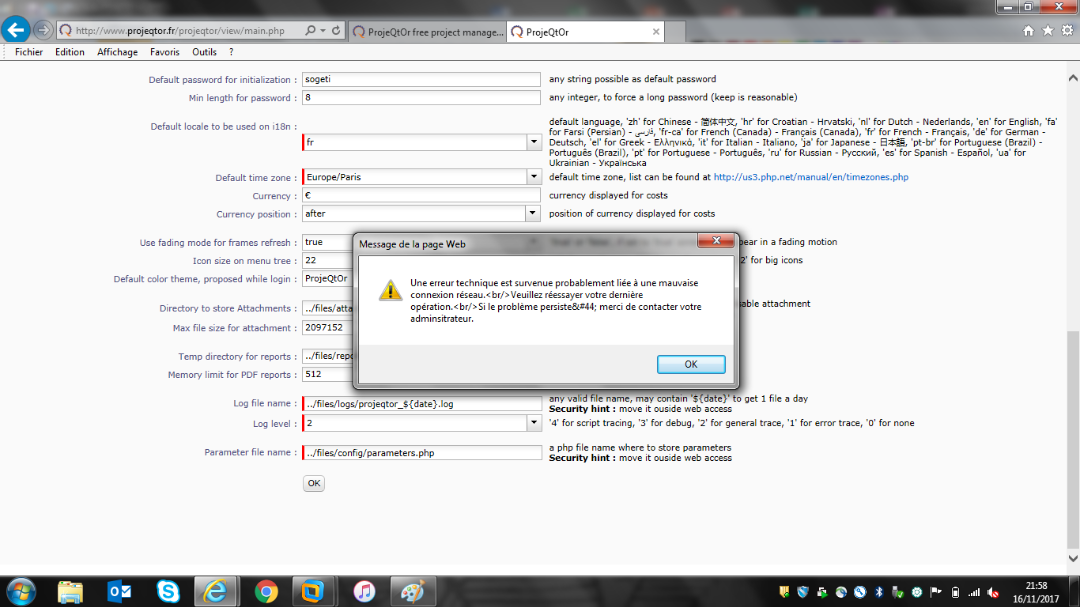
Task: Open Google Chrome from the taskbar
Action: click(x=266, y=591)
